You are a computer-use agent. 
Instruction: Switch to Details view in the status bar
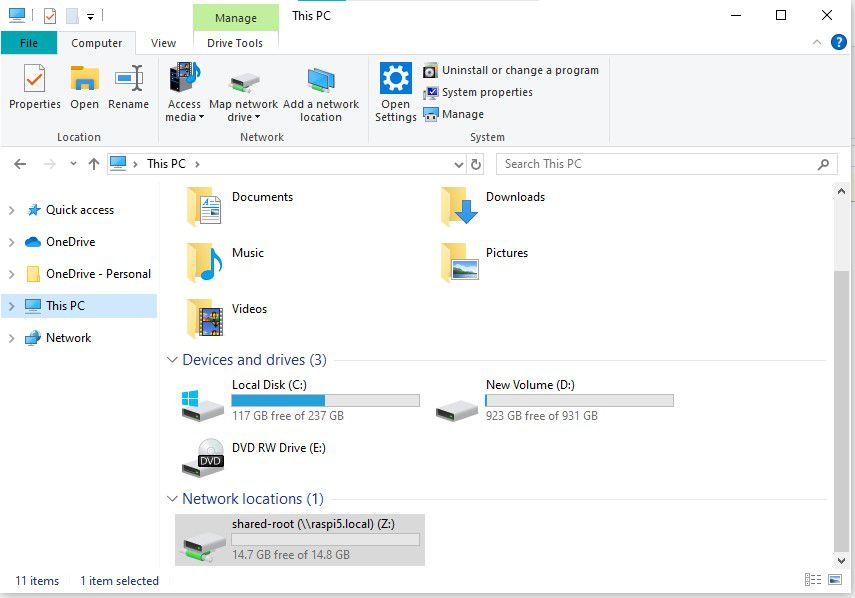click(x=812, y=580)
